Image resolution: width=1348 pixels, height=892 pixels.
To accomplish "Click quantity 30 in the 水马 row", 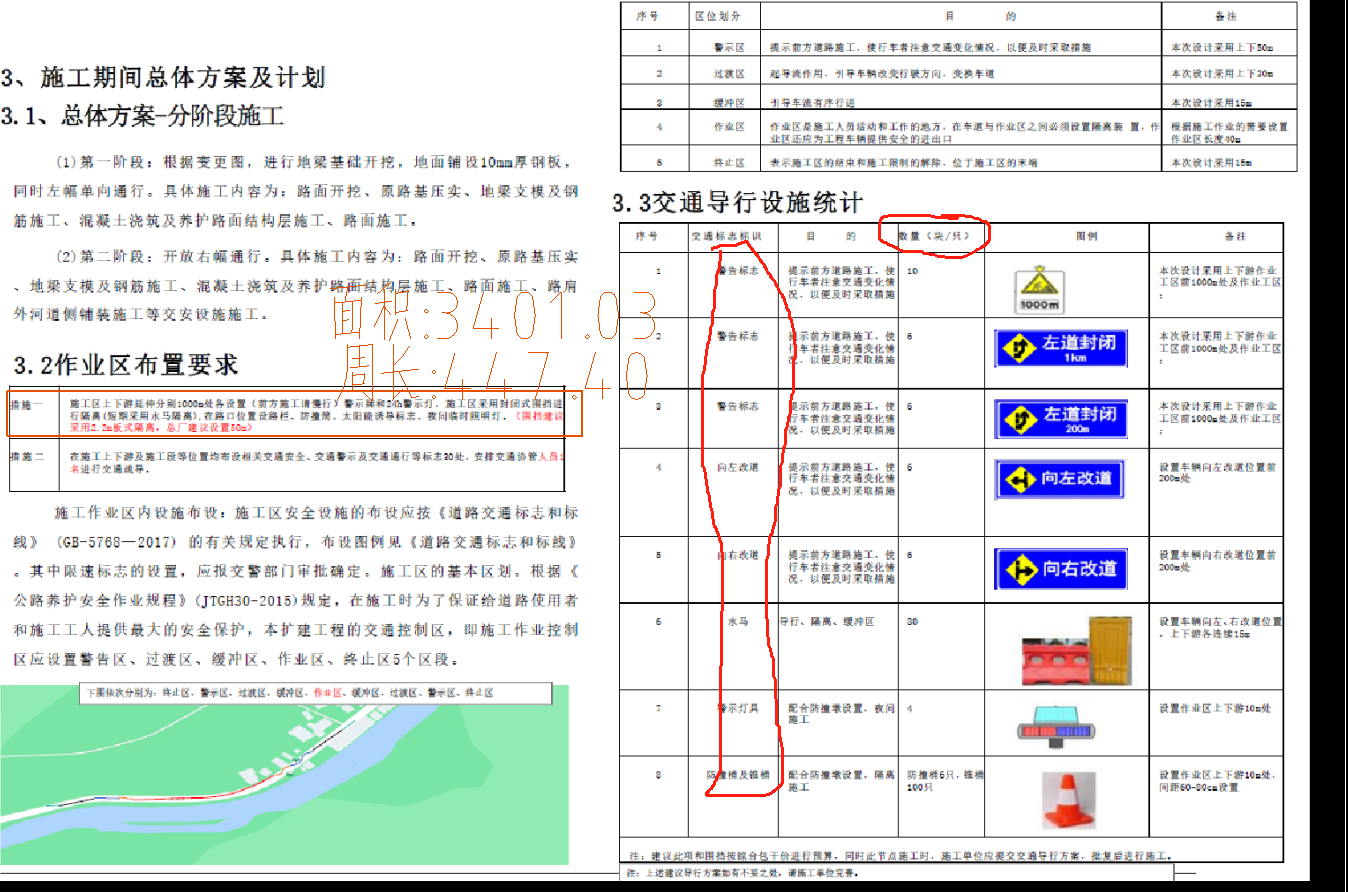I will pos(912,622).
